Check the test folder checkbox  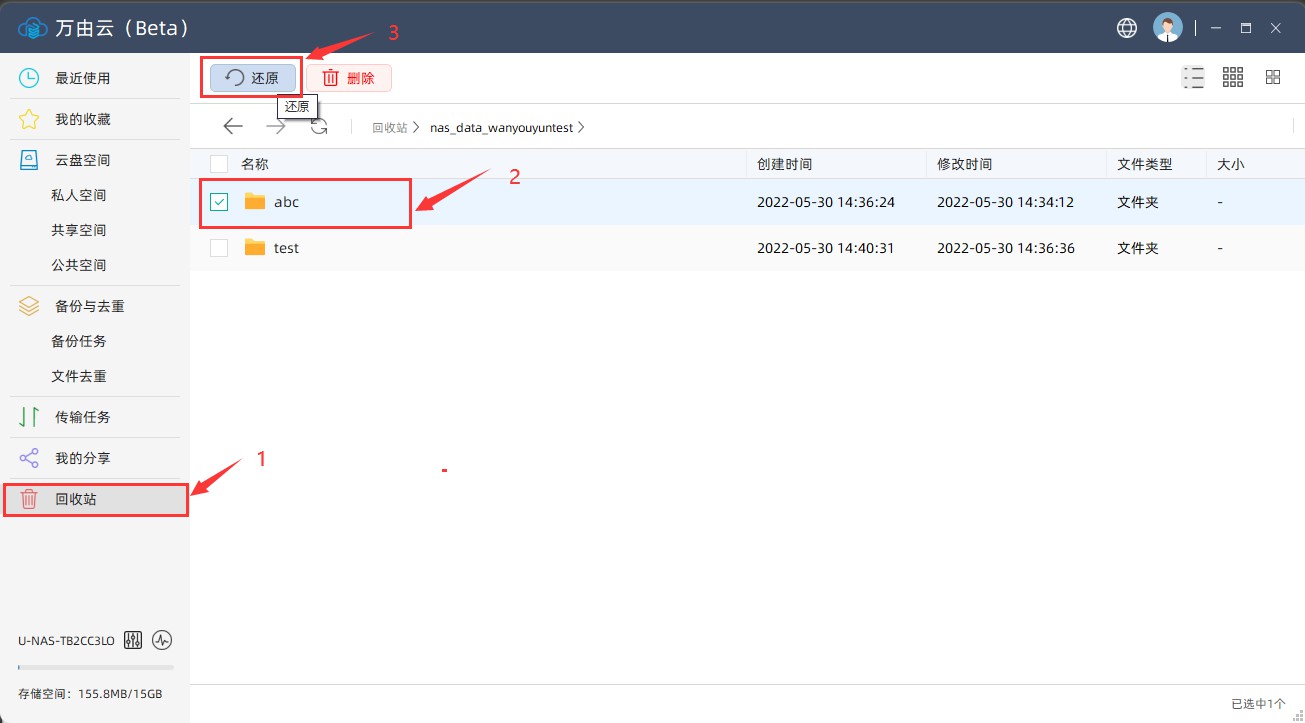(219, 248)
